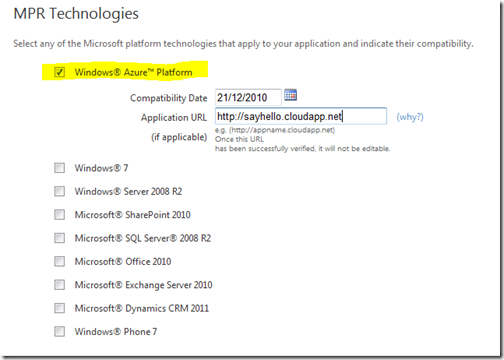Click the Compatibility Date field label
504x360 pixels.
pos(169,98)
